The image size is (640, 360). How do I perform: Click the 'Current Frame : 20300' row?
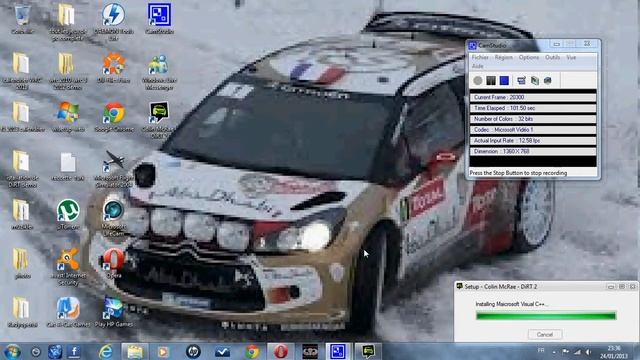tap(533, 98)
